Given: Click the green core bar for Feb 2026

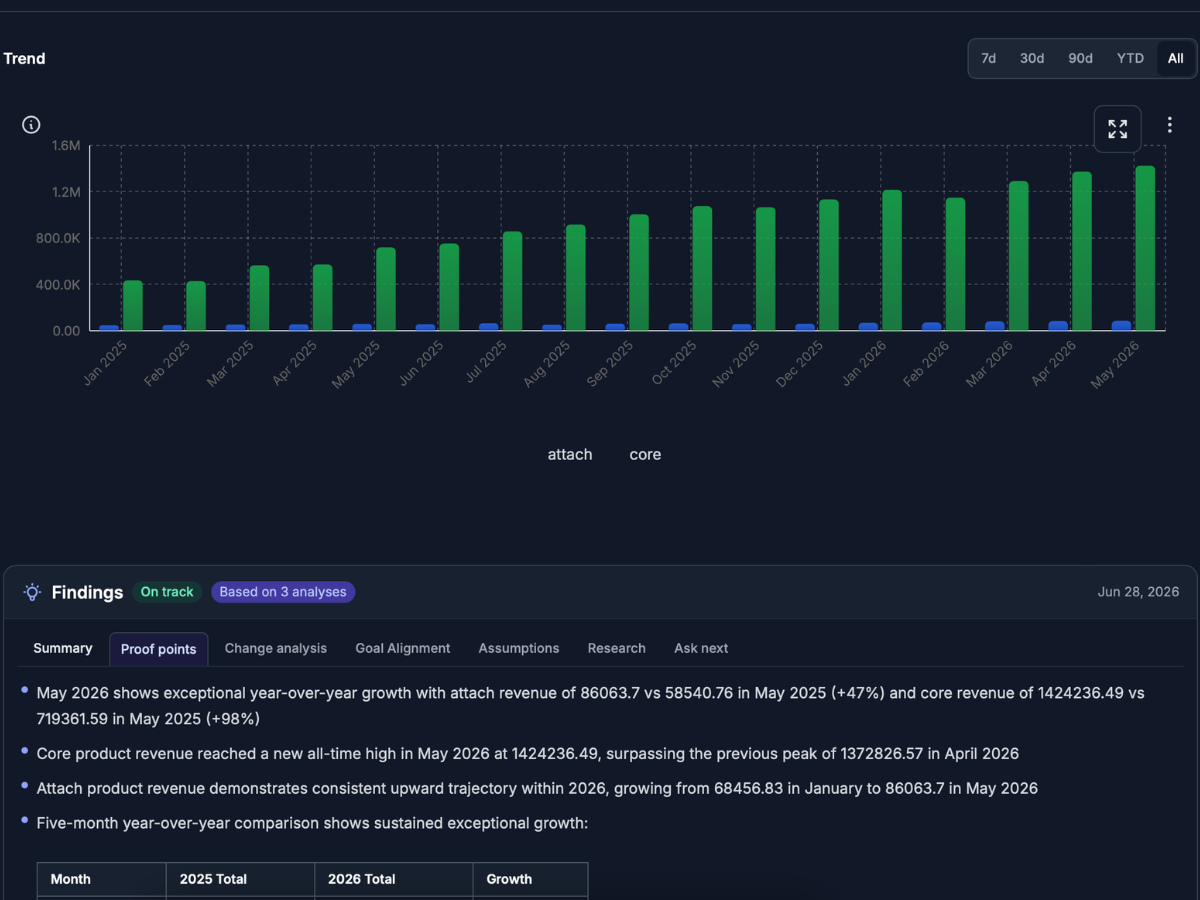Looking at the screenshot, I should pyautogui.click(x=955, y=264).
